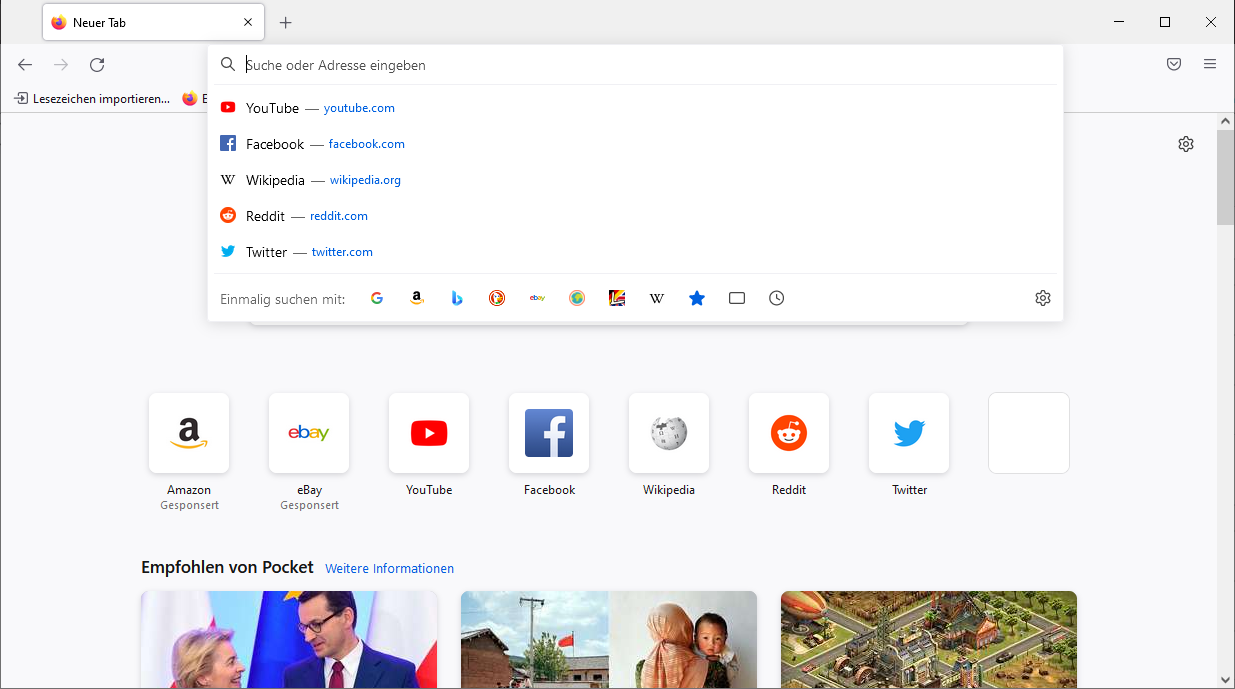Click scrollbar up arrow

point(1225,121)
